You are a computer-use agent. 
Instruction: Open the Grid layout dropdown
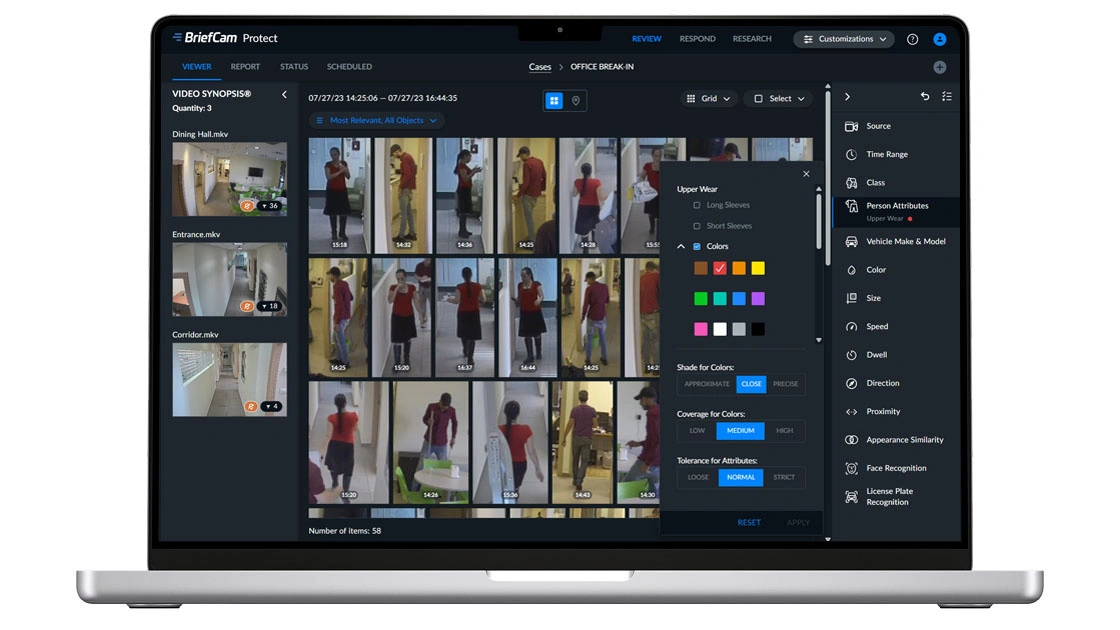click(709, 99)
